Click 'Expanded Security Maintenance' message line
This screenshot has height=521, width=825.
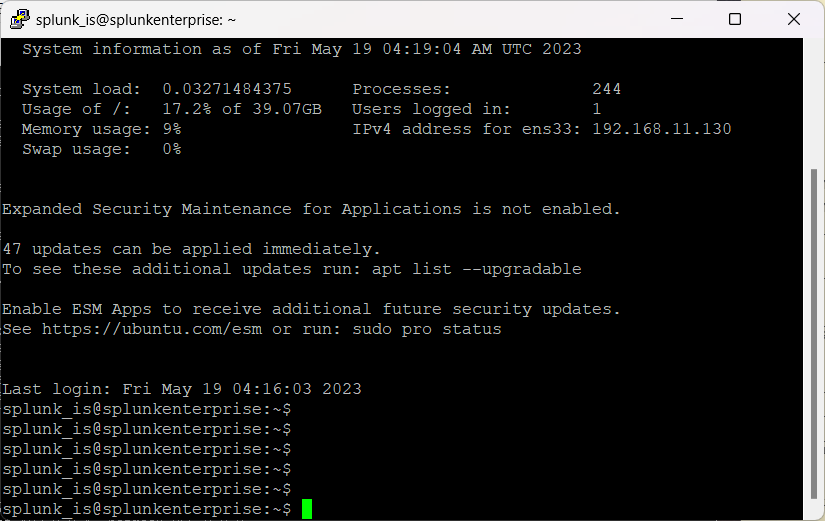pyautogui.click(x=311, y=209)
